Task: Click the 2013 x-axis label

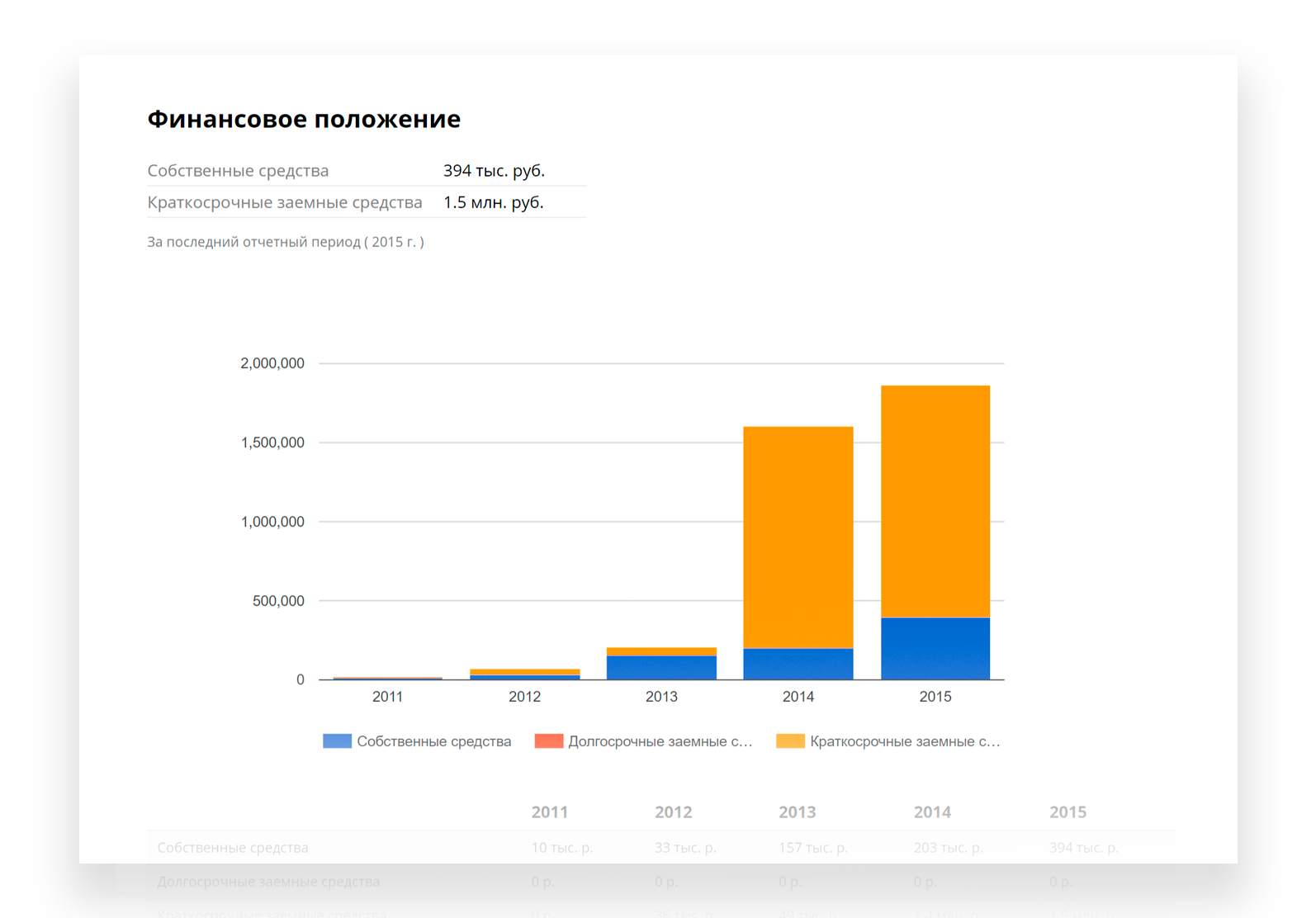Action: click(x=661, y=697)
